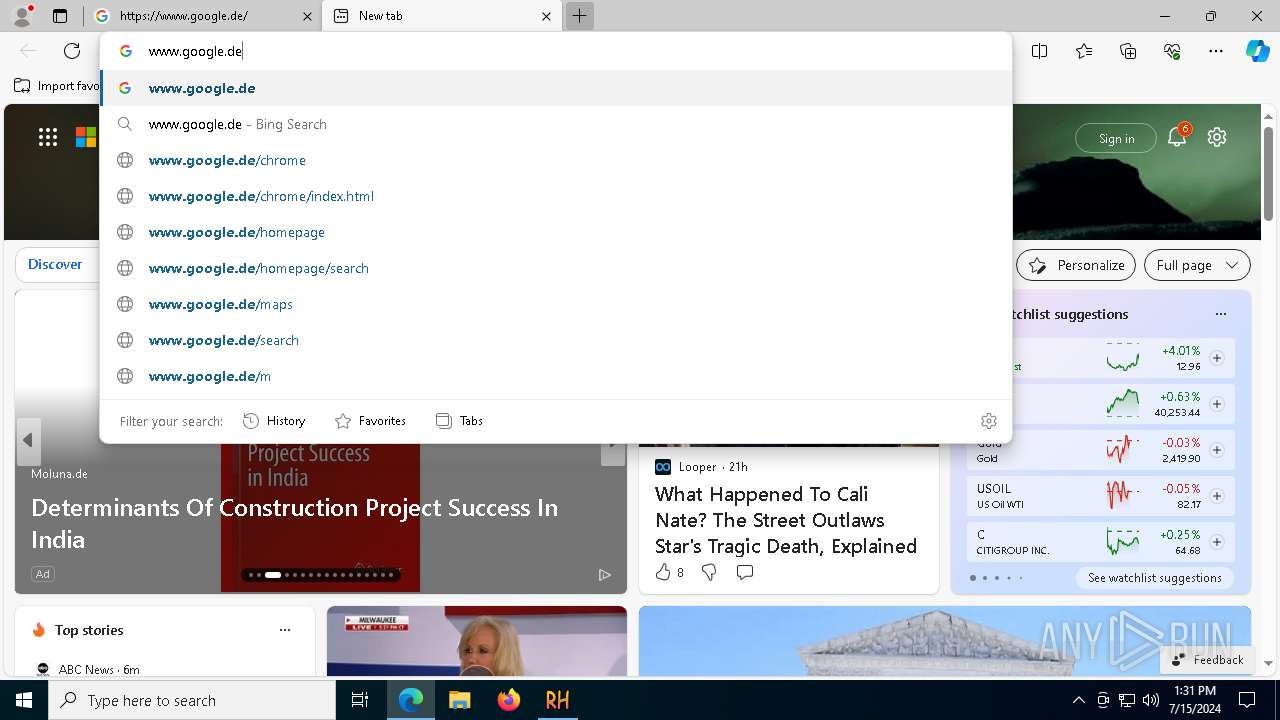Filter search by Favorites

(370, 421)
